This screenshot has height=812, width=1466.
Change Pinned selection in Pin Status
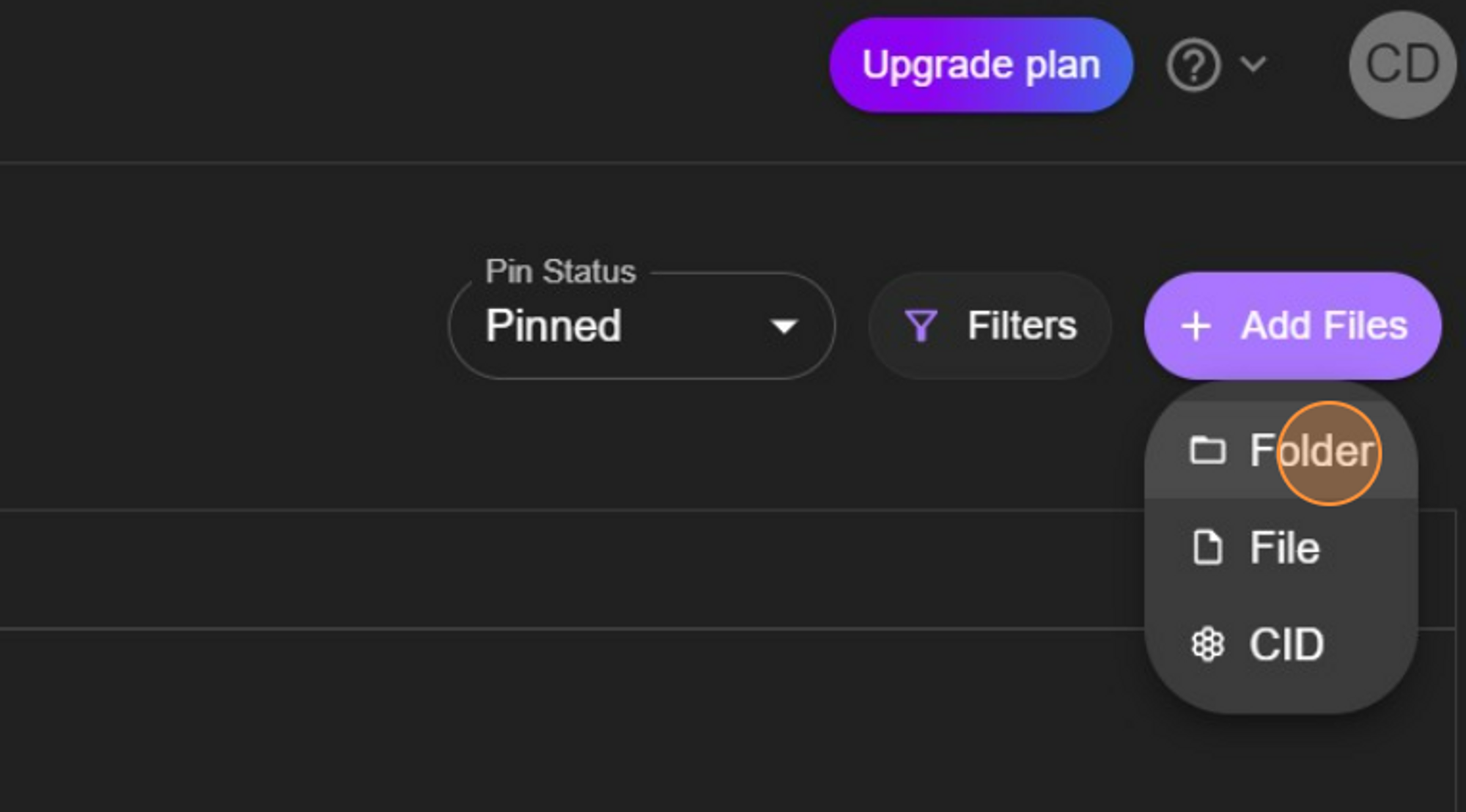(x=641, y=326)
